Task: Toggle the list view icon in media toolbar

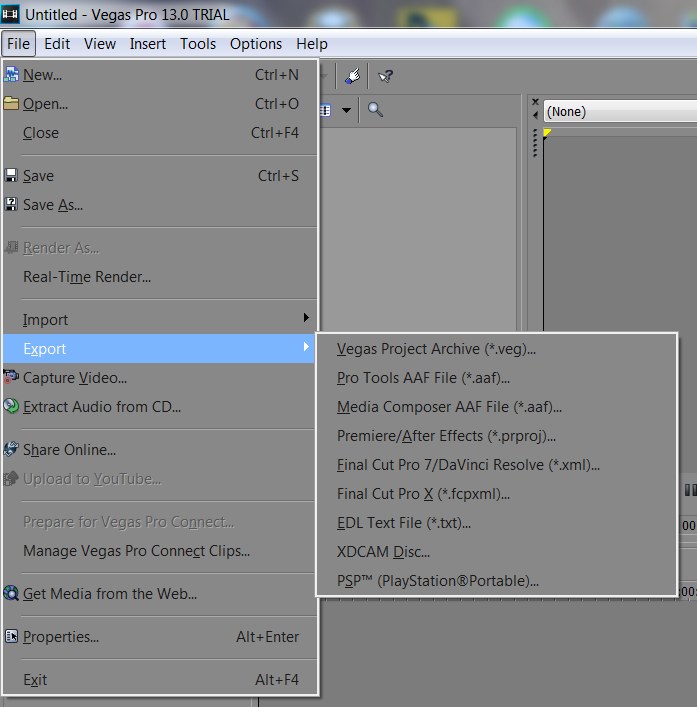Action: coord(326,110)
